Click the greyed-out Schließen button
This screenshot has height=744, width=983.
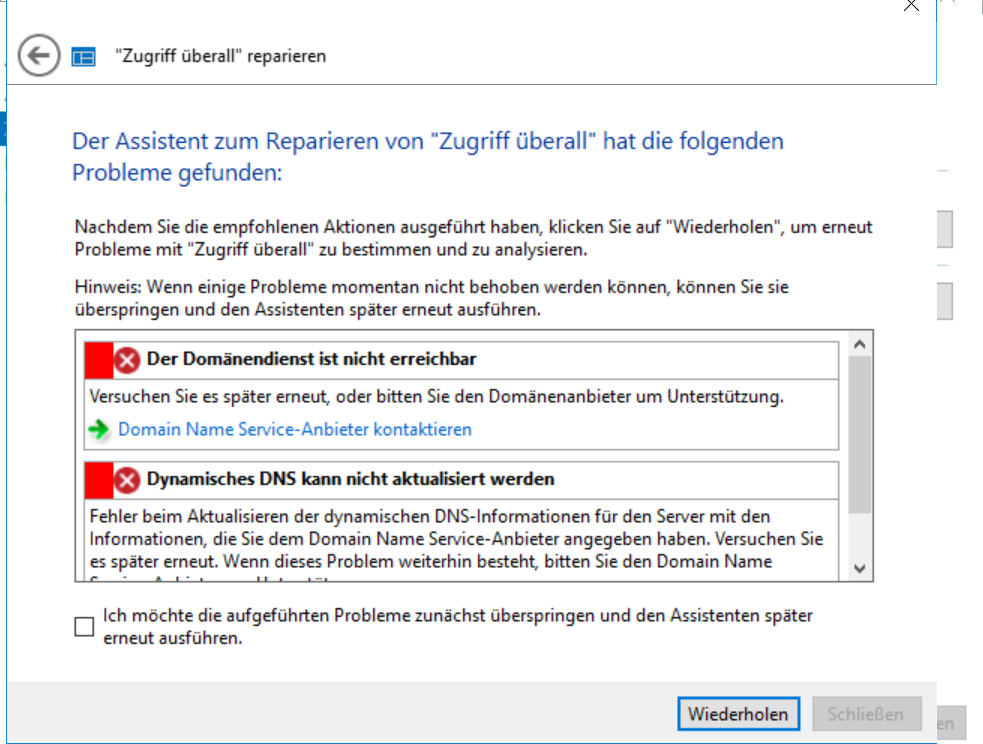tap(866, 714)
